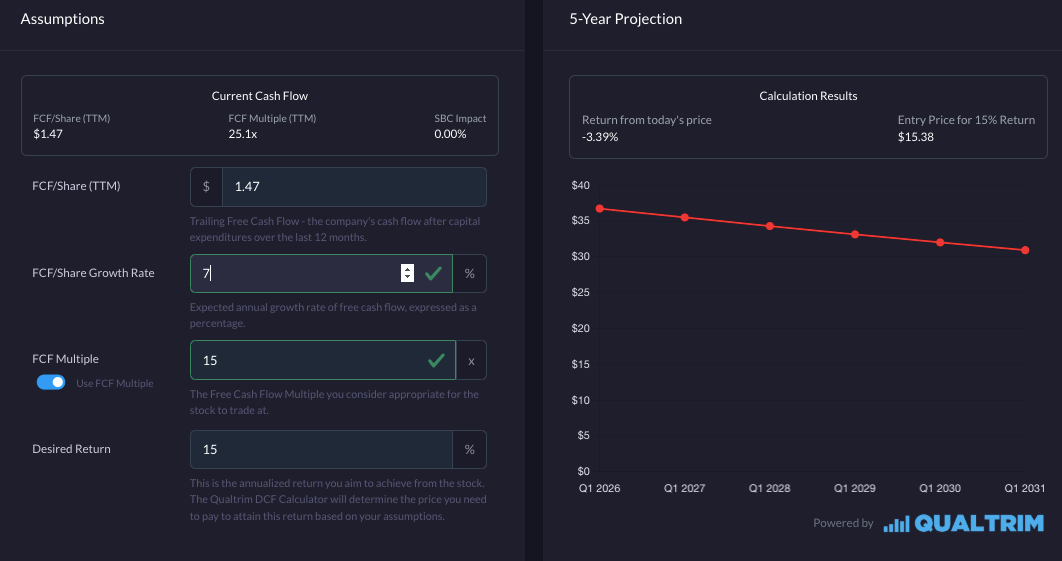Click the dollar sign prefix of FCF/Share

click(x=206, y=187)
